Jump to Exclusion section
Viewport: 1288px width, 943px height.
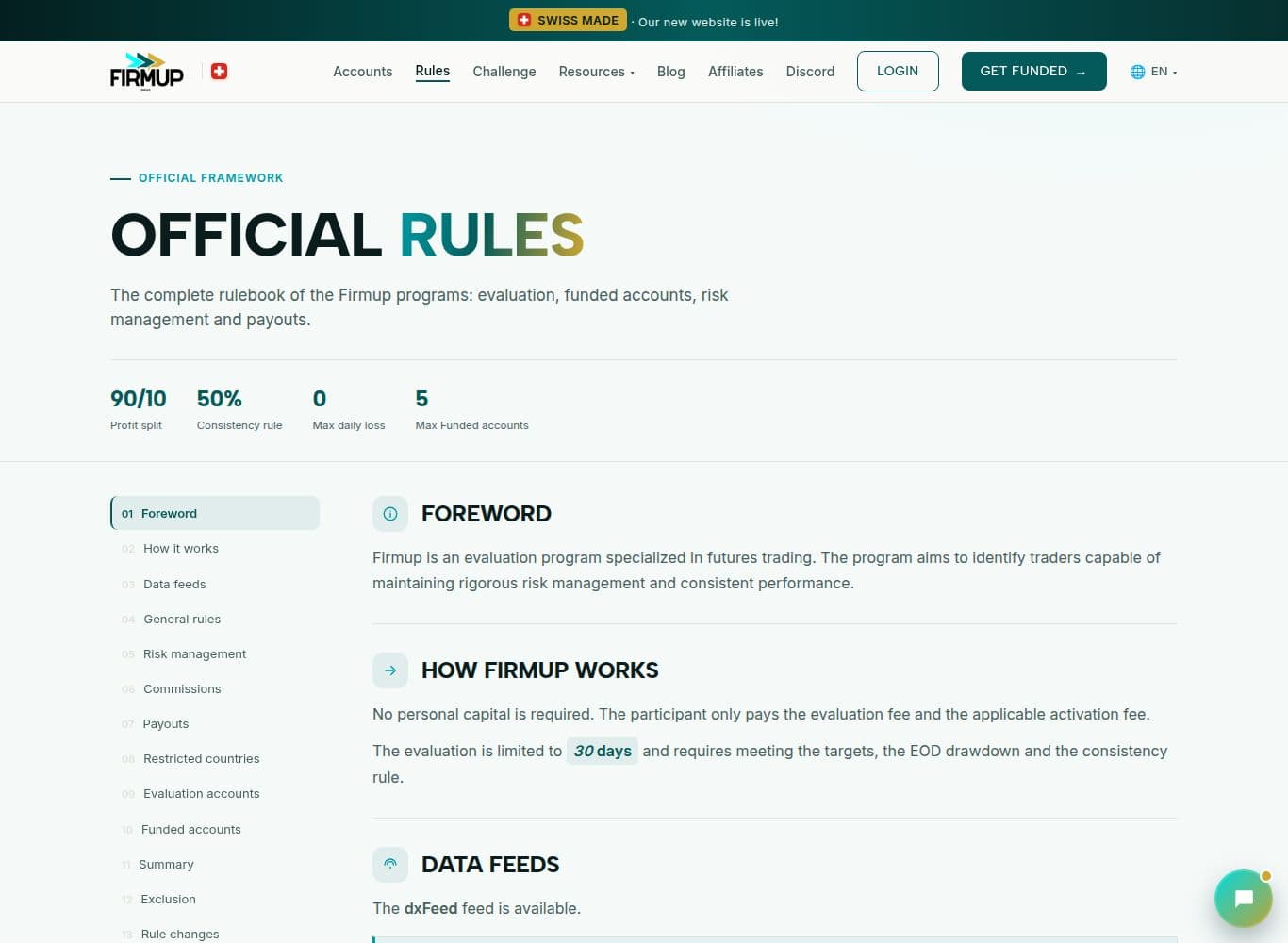pos(215,899)
